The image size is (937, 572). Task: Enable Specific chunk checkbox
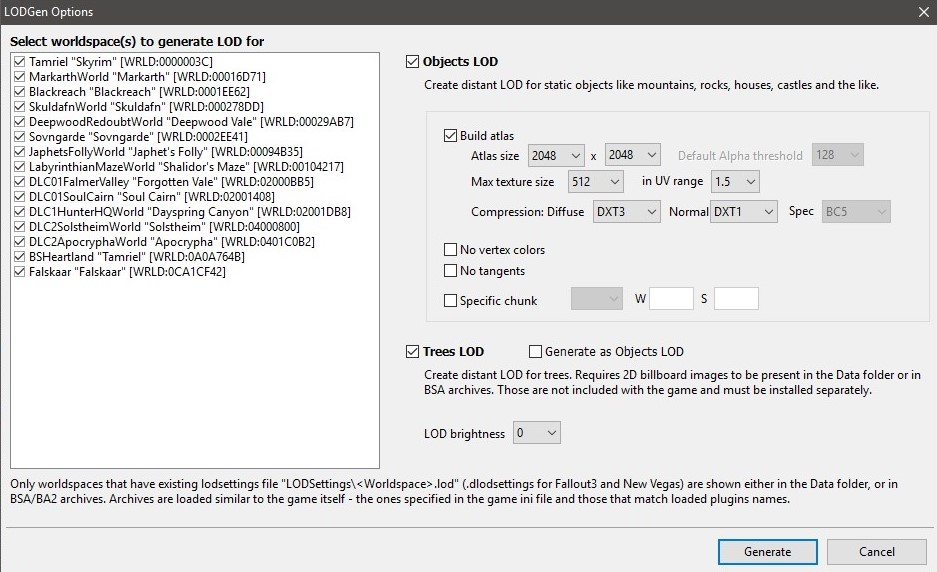click(451, 301)
